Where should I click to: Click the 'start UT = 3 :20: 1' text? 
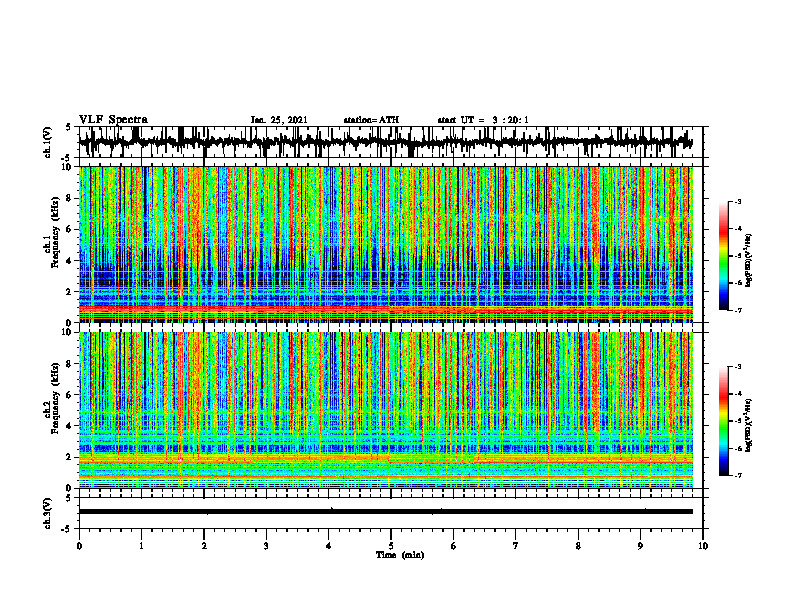[x=483, y=120]
